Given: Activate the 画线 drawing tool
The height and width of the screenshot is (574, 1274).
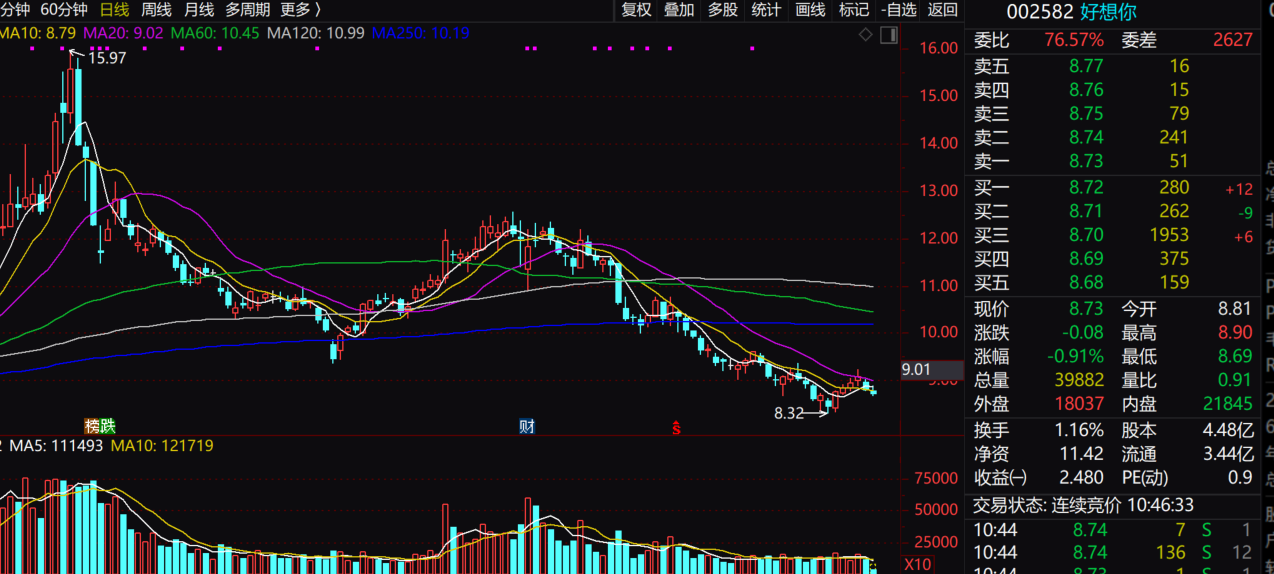Looking at the screenshot, I should coord(810,10).
